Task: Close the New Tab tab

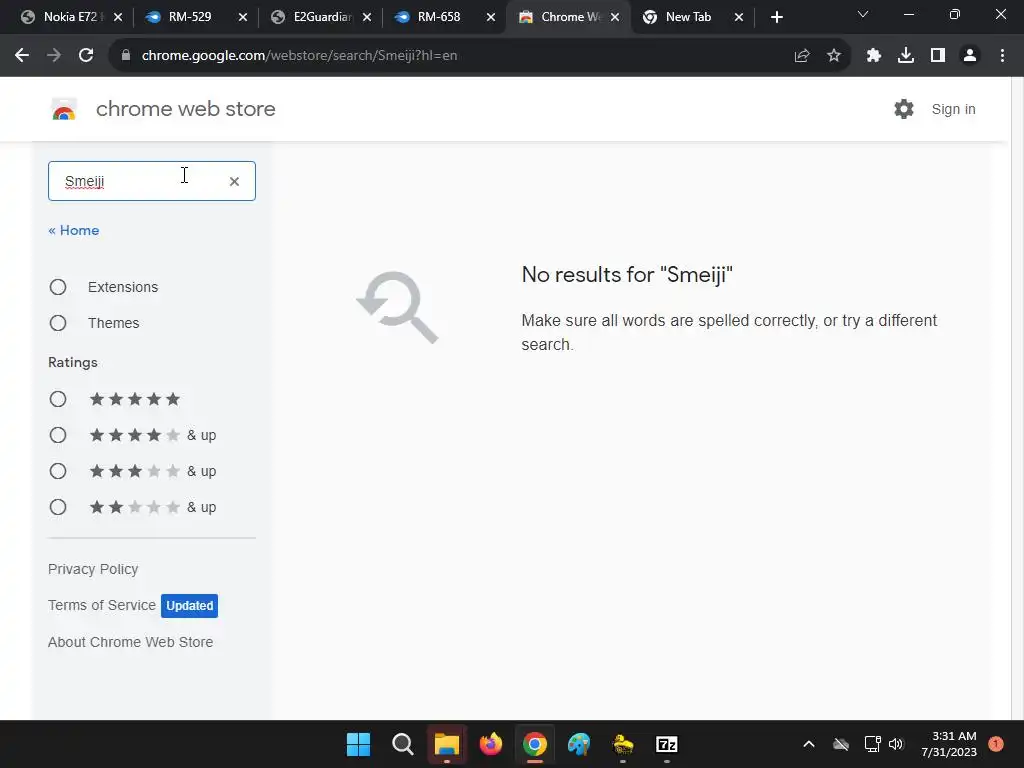Action: [739, 18]
